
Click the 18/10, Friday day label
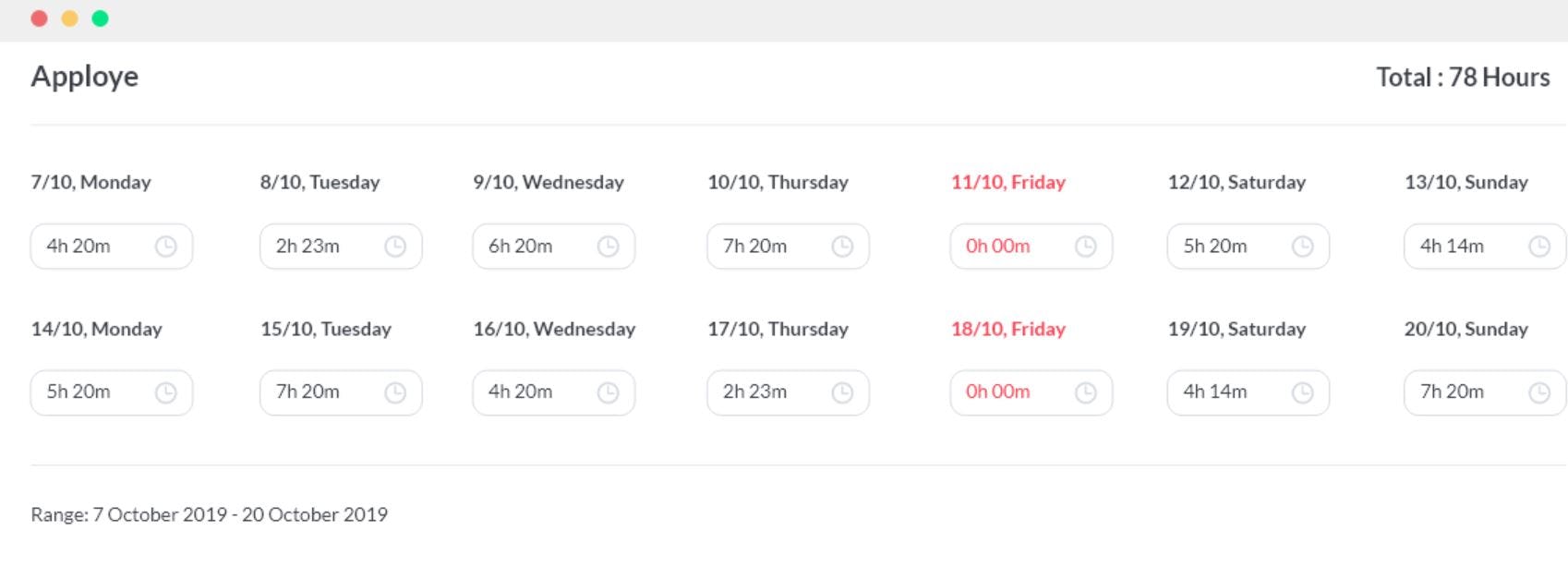tap(1008, 330)
